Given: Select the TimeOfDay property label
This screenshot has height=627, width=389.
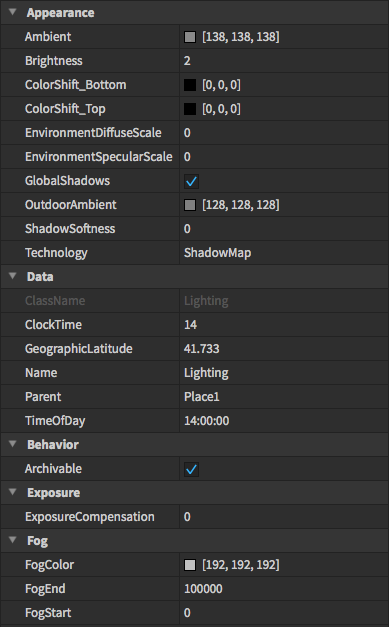Looking at the screenshot, I should [55, 421].
